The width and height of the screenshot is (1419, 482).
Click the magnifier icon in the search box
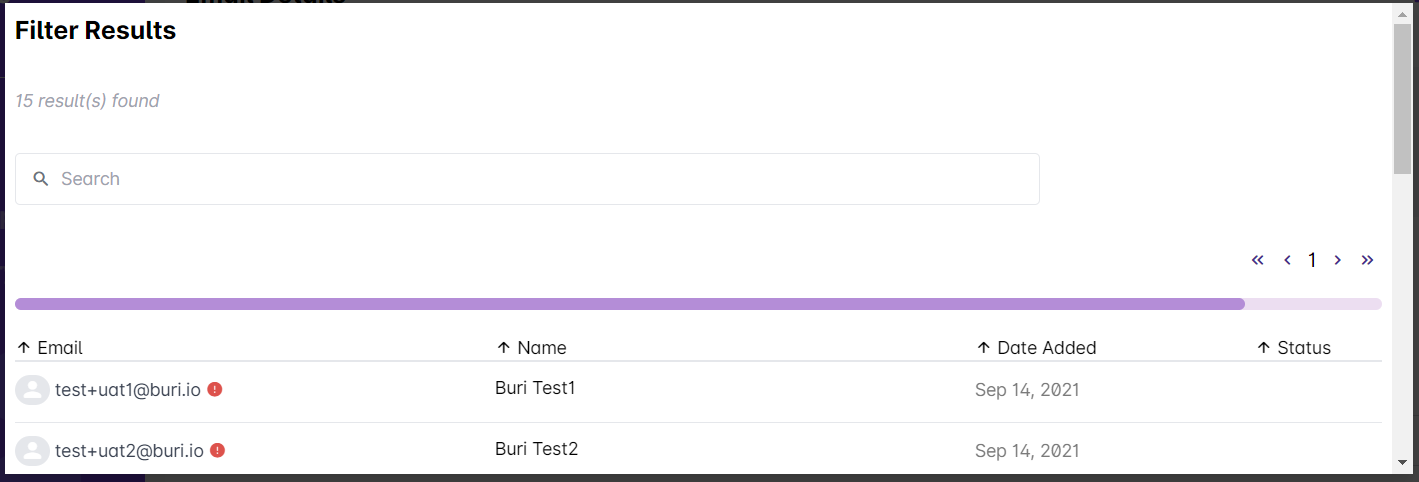(x=41, y=179)
